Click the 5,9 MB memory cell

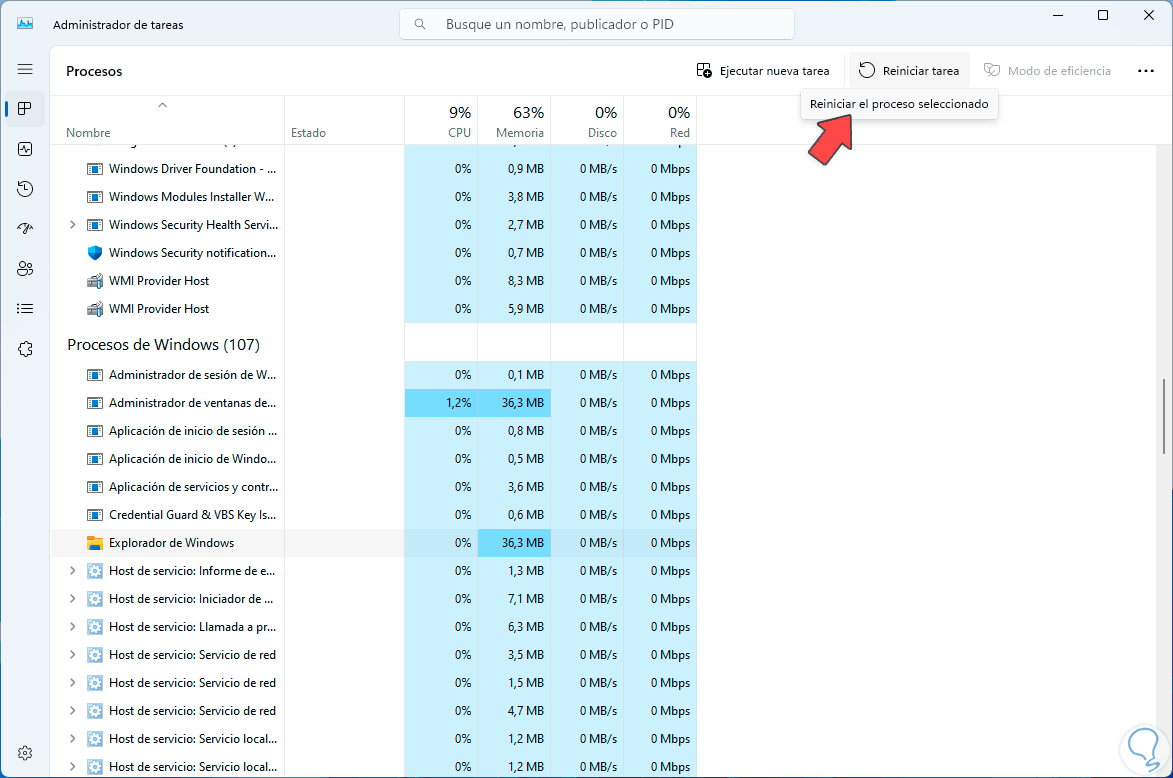[514, 309]
